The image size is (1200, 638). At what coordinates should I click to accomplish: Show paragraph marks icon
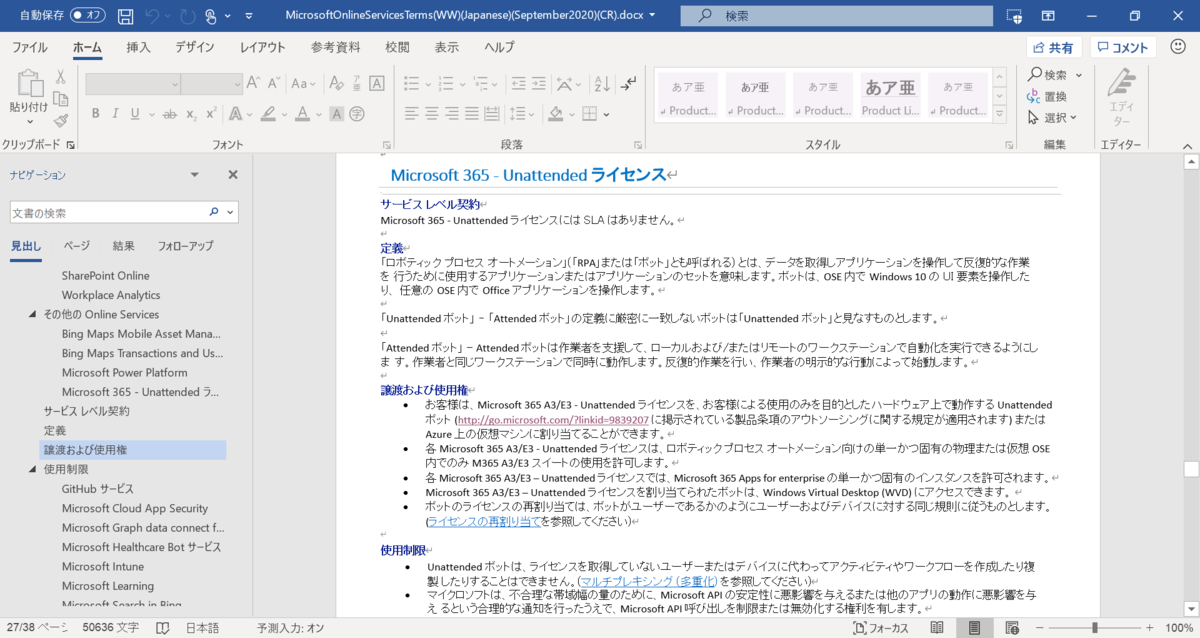[x=627, y=85]
